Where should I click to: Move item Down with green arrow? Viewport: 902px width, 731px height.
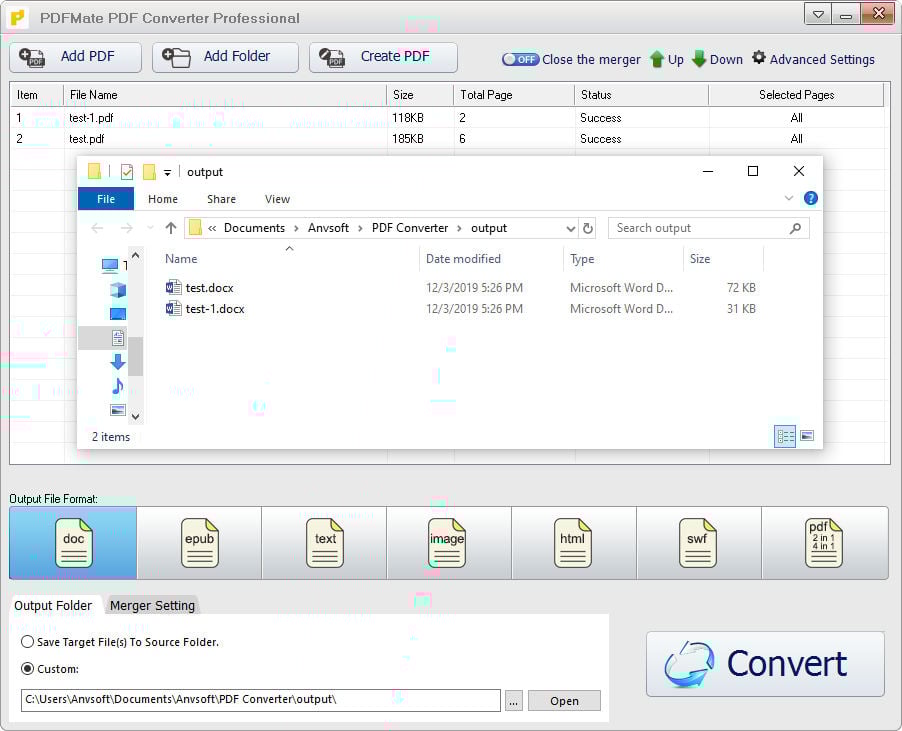click(717, 59)
